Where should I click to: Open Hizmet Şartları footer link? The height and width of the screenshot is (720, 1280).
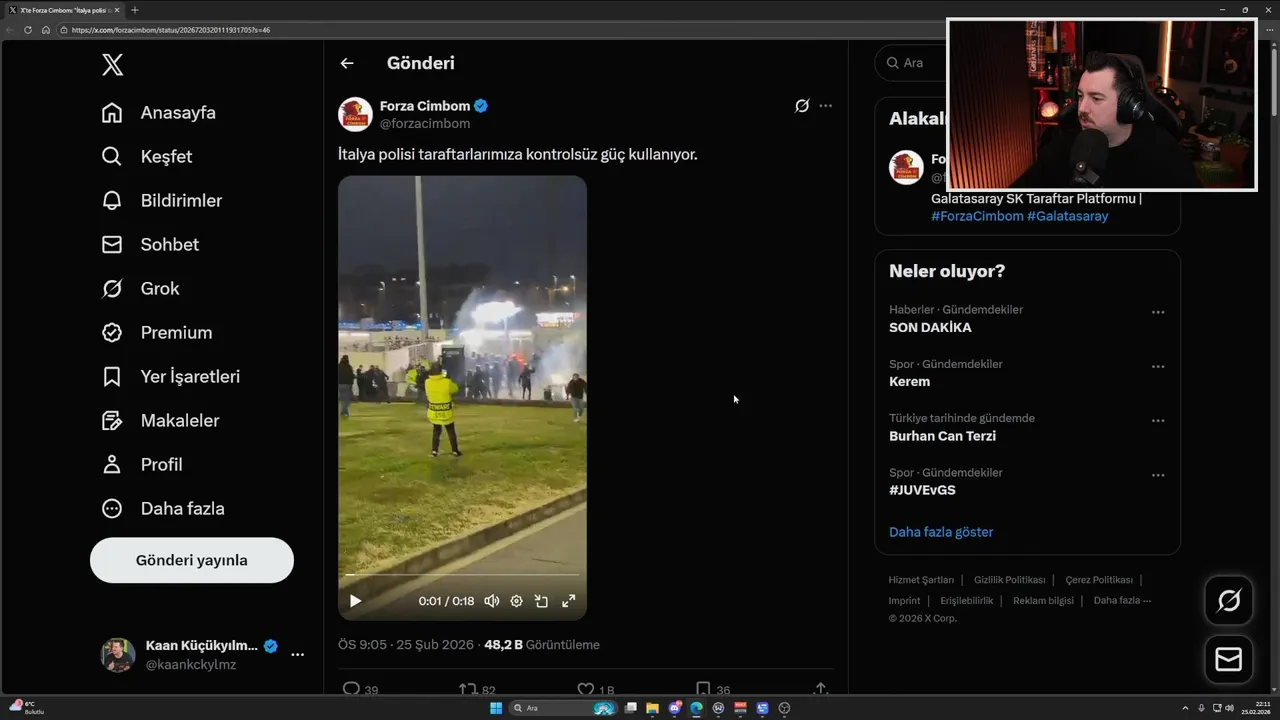tap(921, 580)
